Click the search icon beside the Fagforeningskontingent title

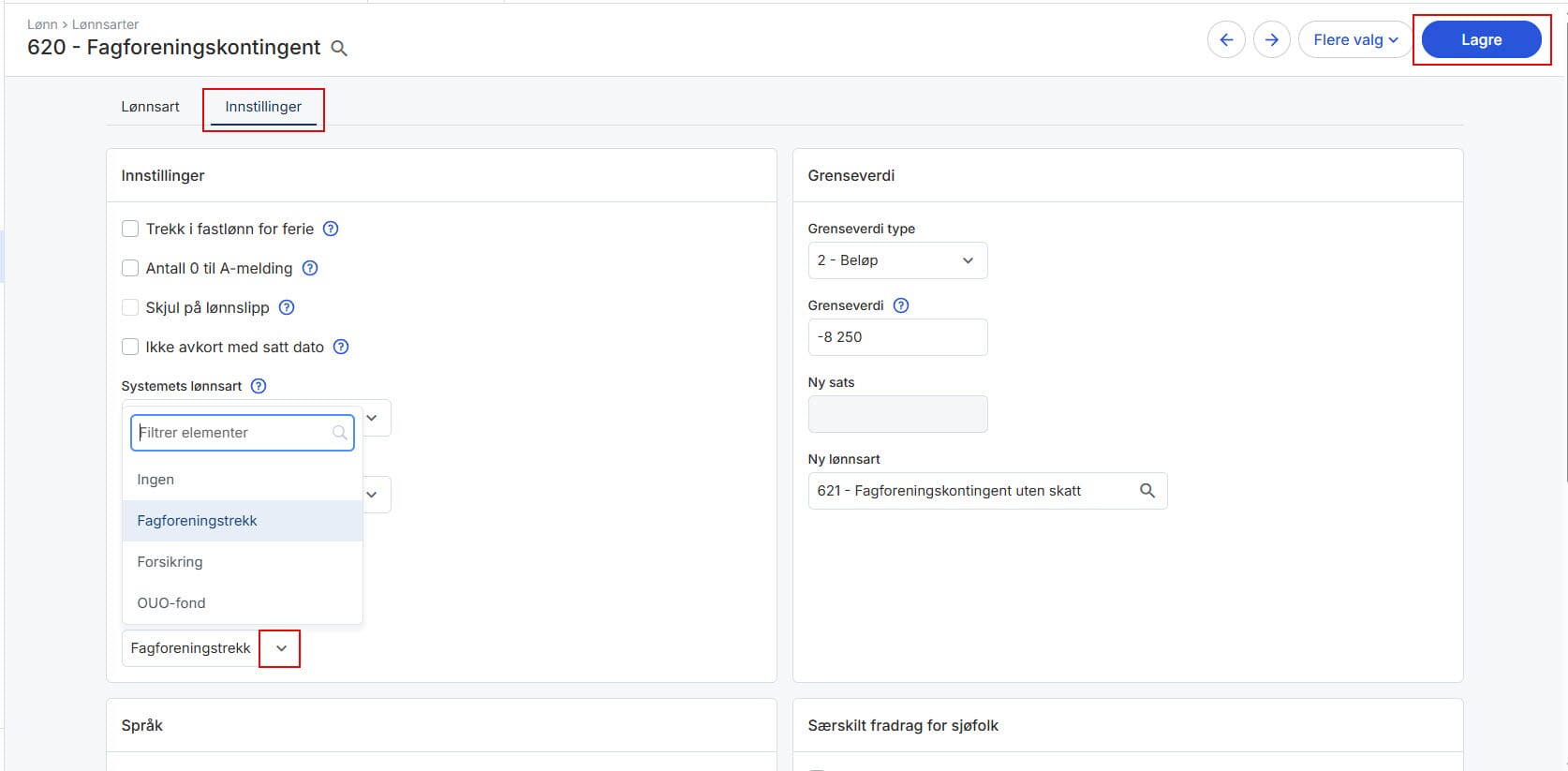339,49
